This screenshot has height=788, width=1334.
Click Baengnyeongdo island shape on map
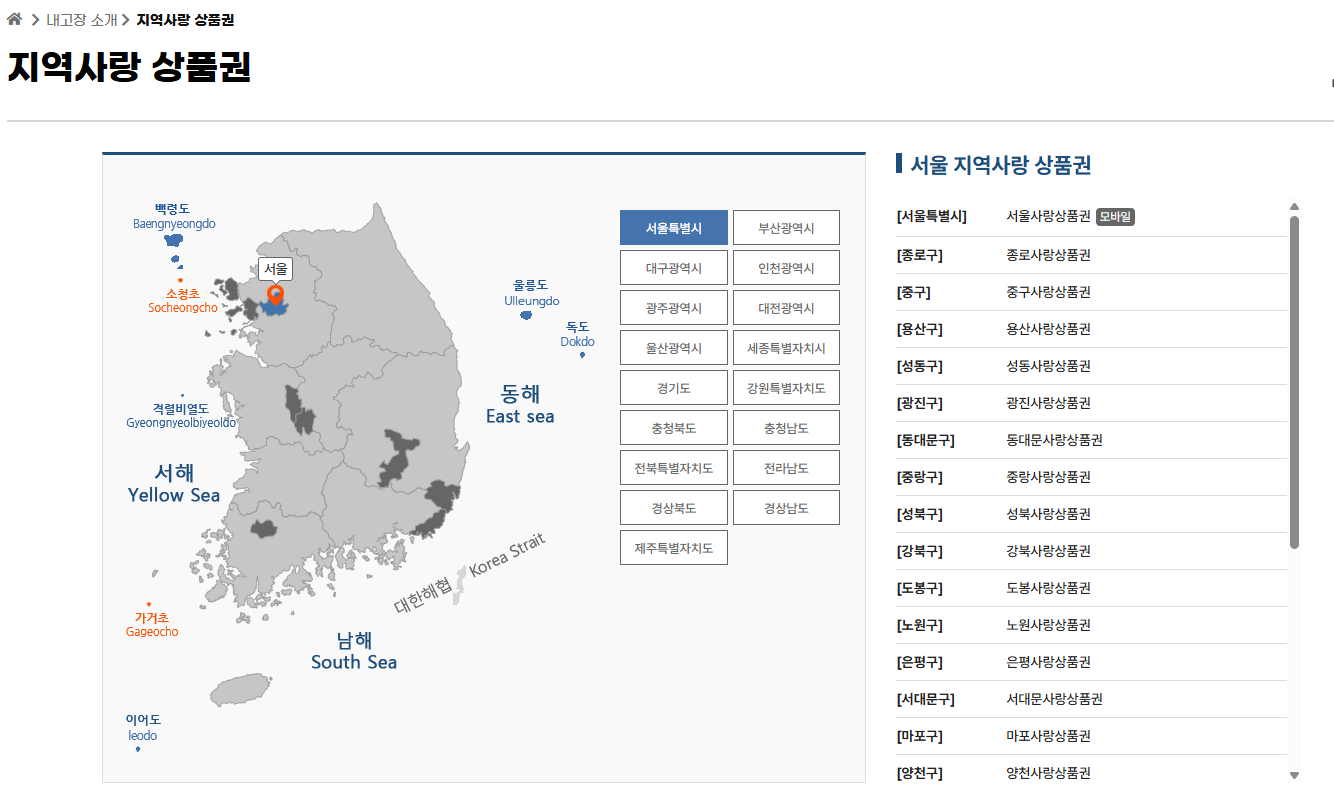173,239
